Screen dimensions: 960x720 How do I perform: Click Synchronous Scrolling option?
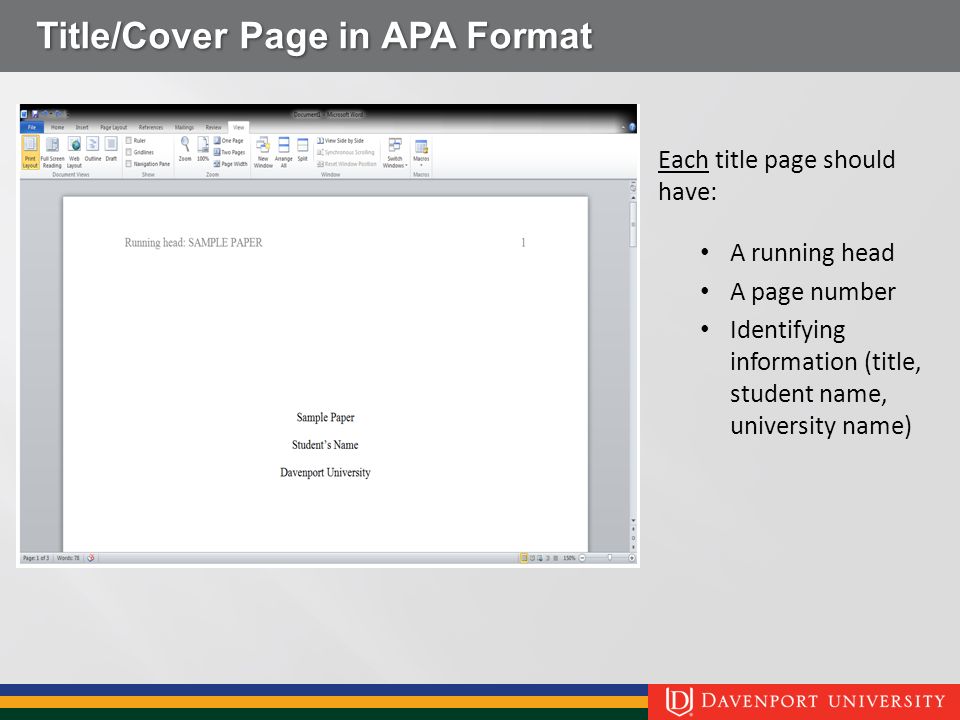345,152
